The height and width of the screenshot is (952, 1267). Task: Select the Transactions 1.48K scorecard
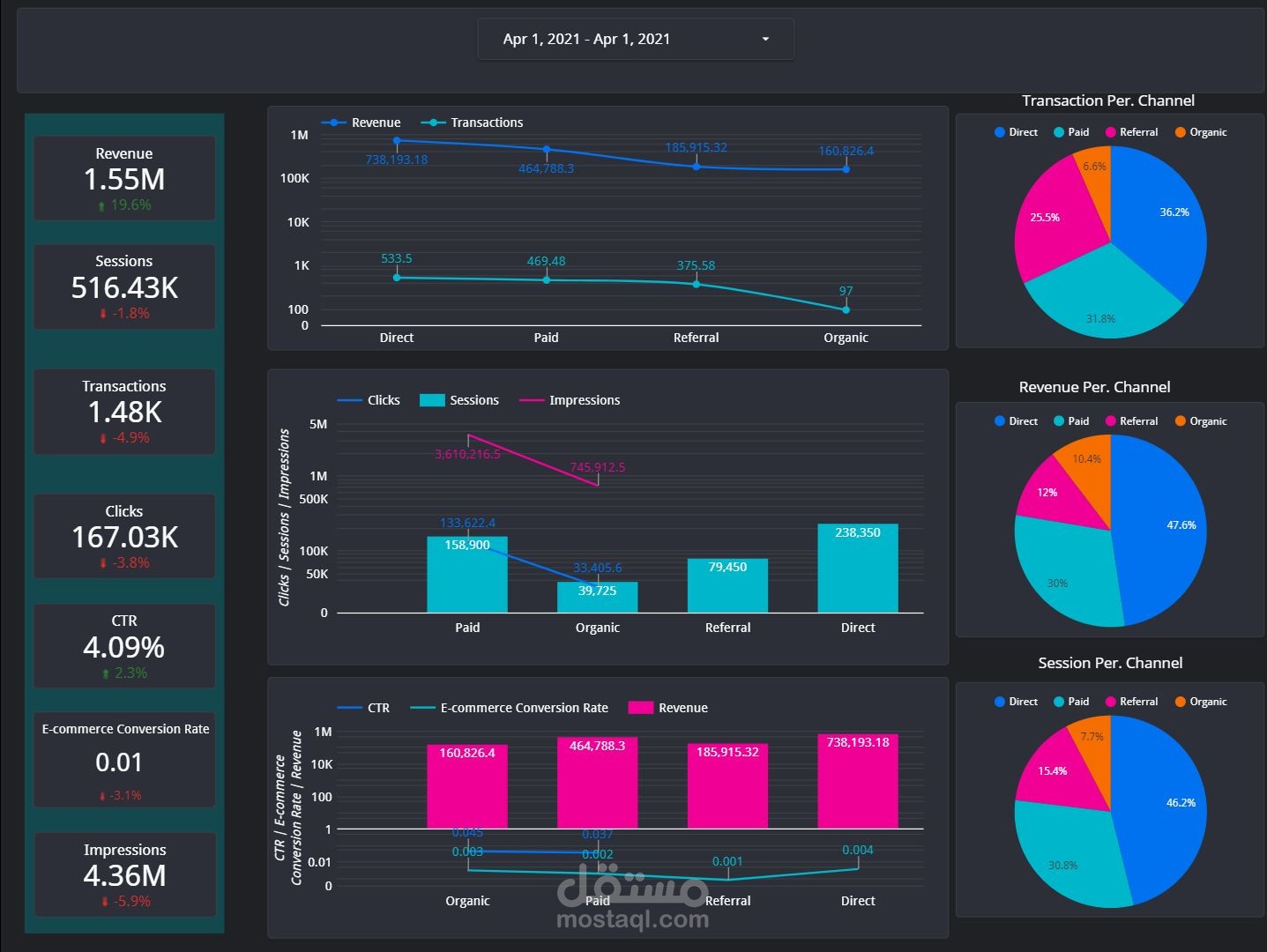pos(124,412)
